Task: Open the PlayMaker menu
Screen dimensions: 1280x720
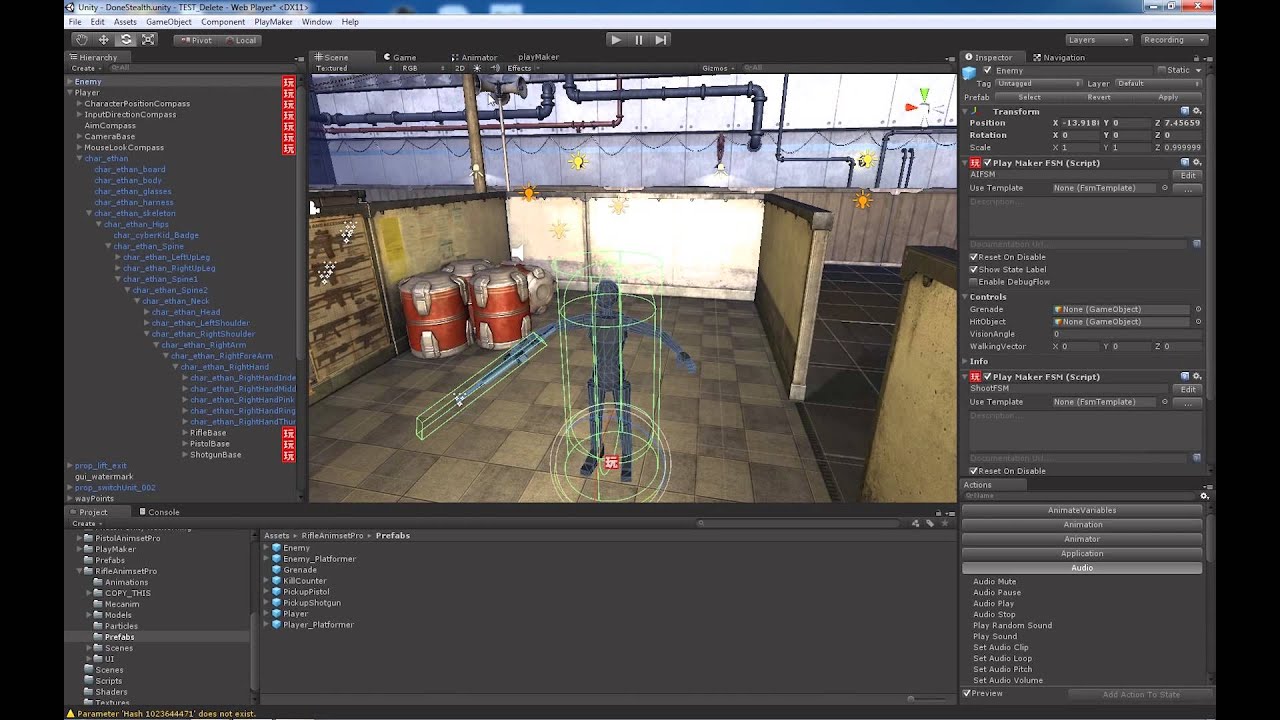Action: [273, 21]
